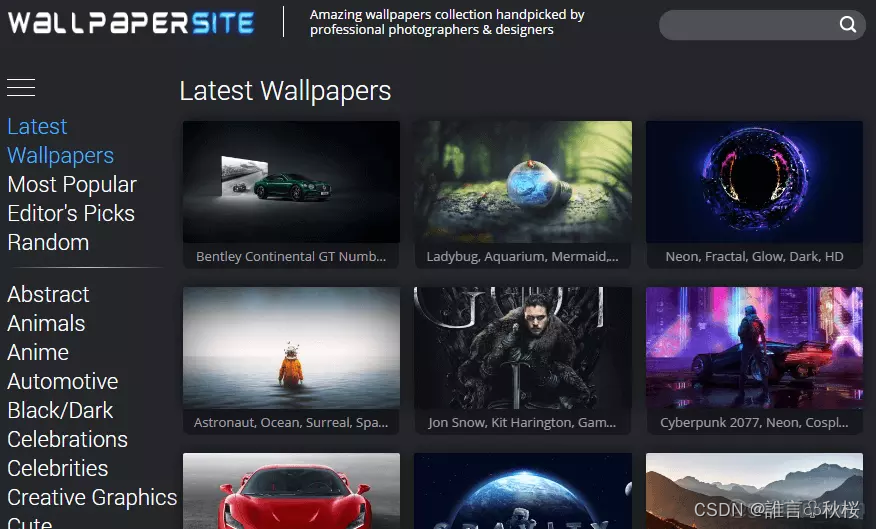Click the 'Astronaut, Ocean, Surreal, Spa...' caption
The height and width of the screenshot is (529, 876).
291,422
